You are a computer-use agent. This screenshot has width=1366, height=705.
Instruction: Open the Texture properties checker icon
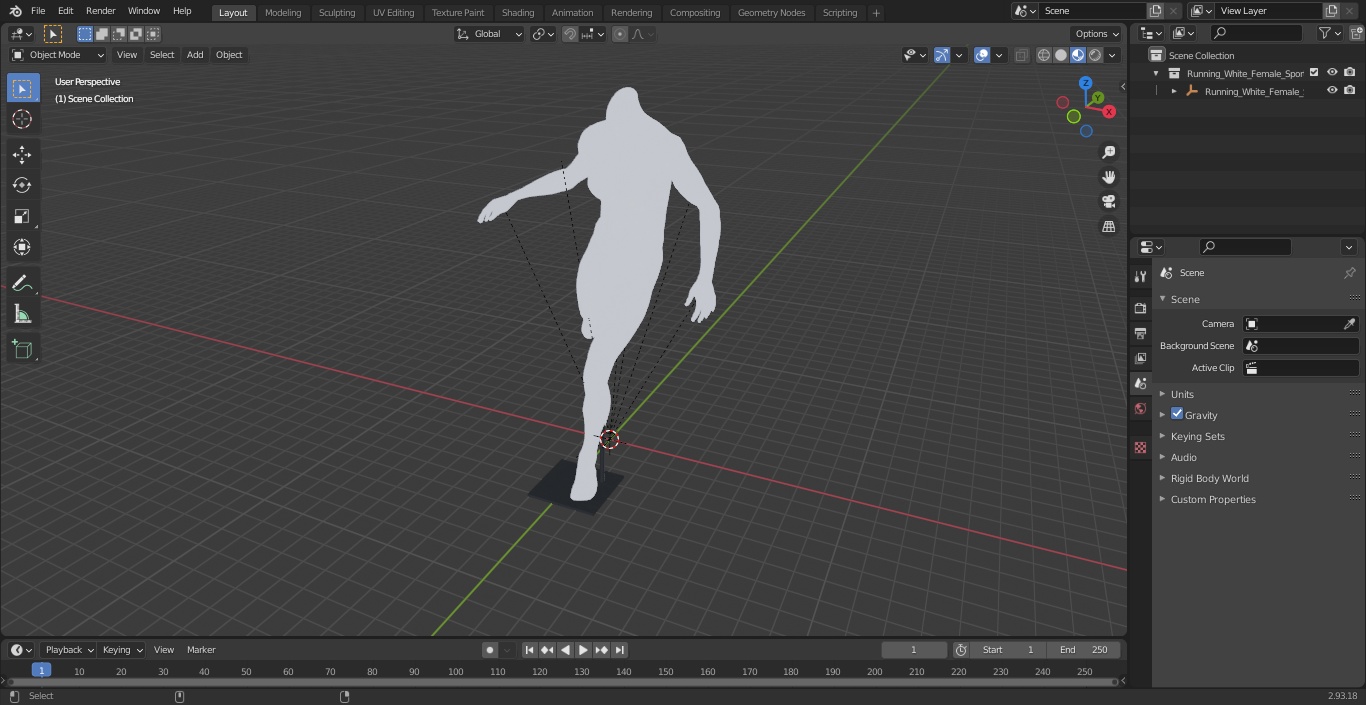(x=1140, y=448)
